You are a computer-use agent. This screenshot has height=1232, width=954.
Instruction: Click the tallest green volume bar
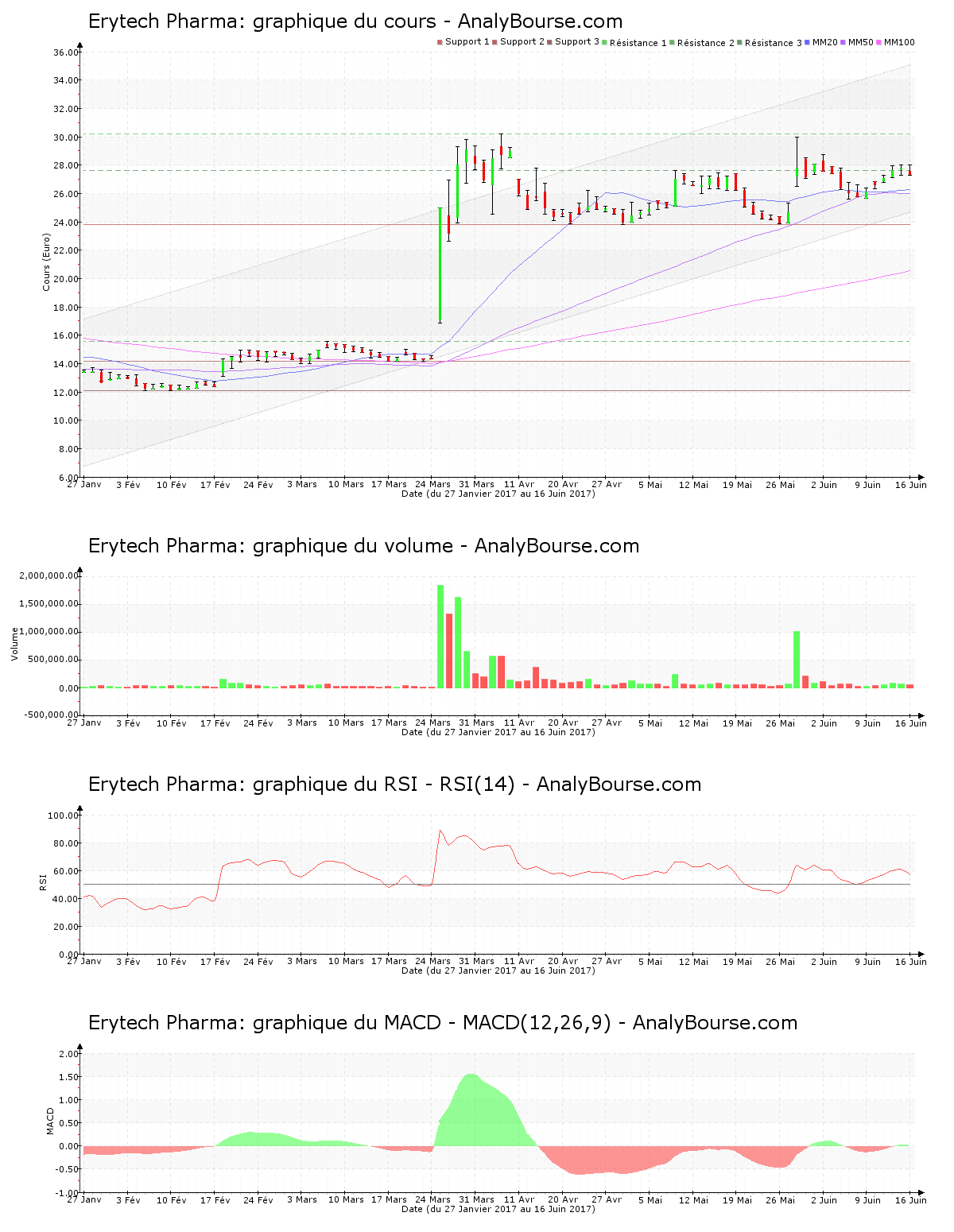click(440, 636)
